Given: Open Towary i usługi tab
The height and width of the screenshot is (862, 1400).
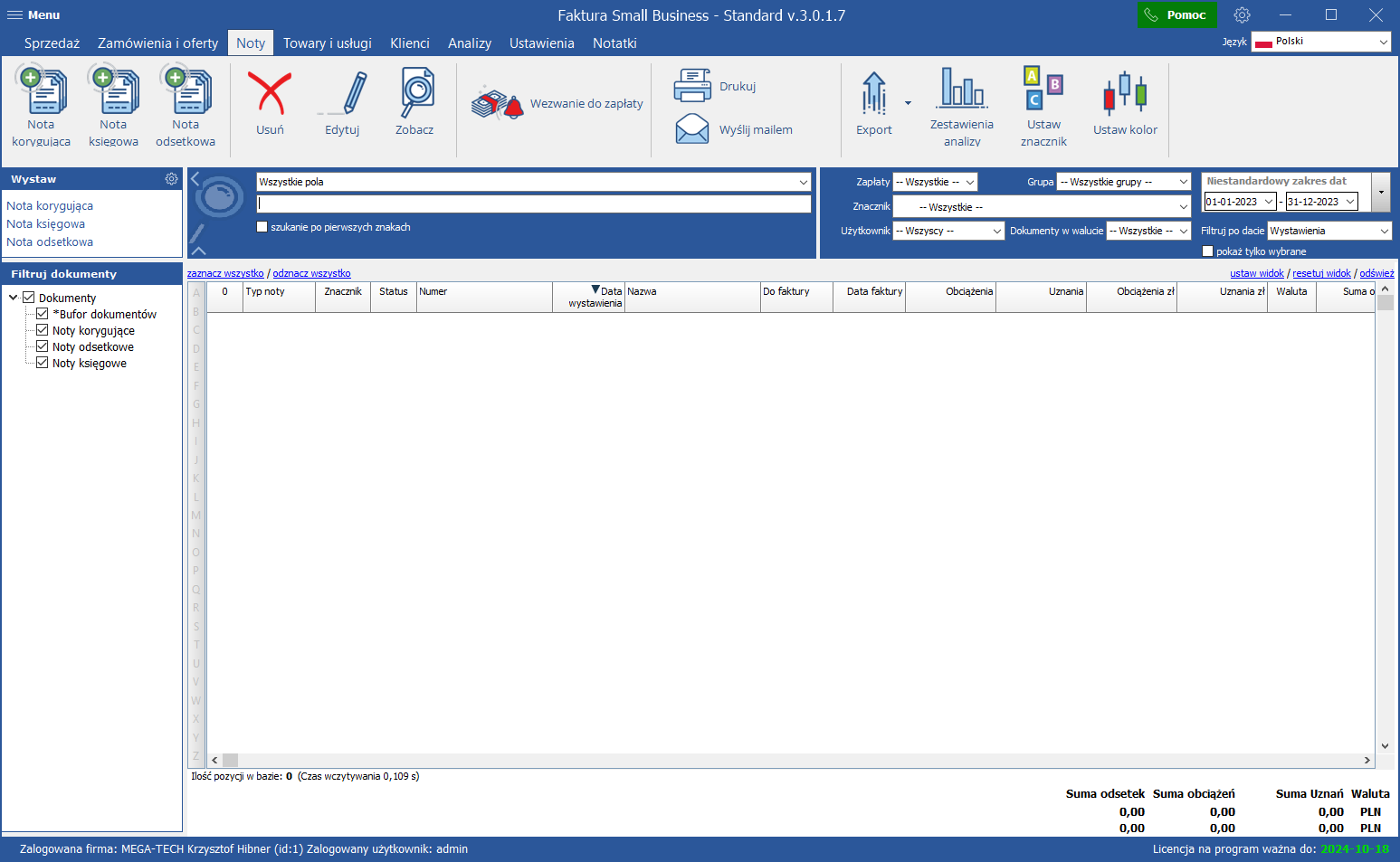Looking at the screenshot, I should pos(328,43).
